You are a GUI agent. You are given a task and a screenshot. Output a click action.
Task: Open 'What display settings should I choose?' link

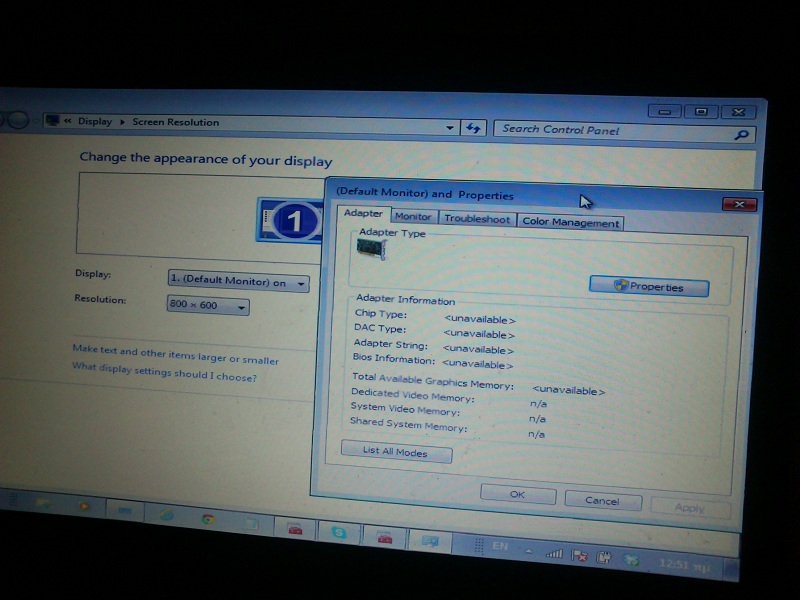(164, 372)
